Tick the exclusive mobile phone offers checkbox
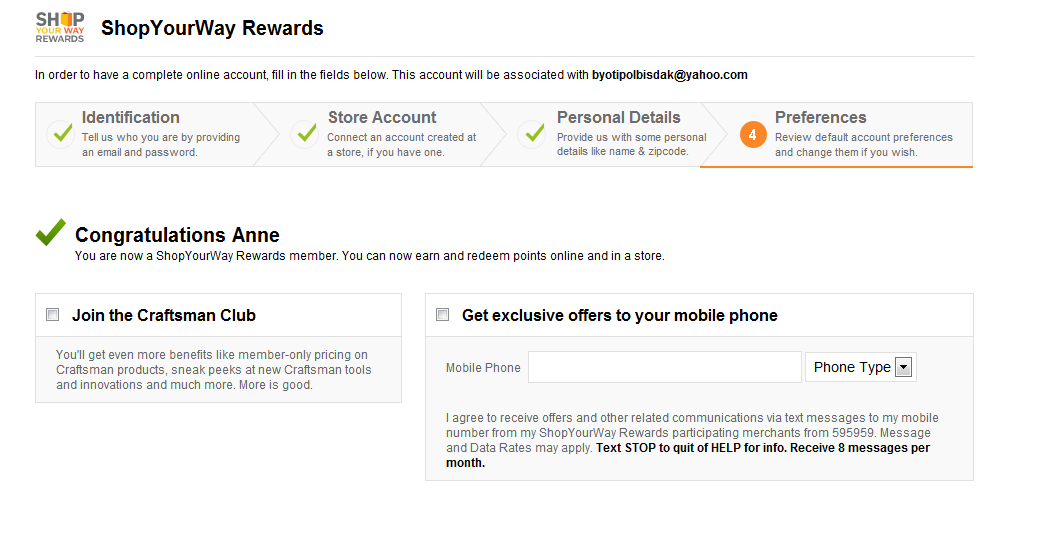The height and width of the screenshot is (557, 1037). [443, 315]
